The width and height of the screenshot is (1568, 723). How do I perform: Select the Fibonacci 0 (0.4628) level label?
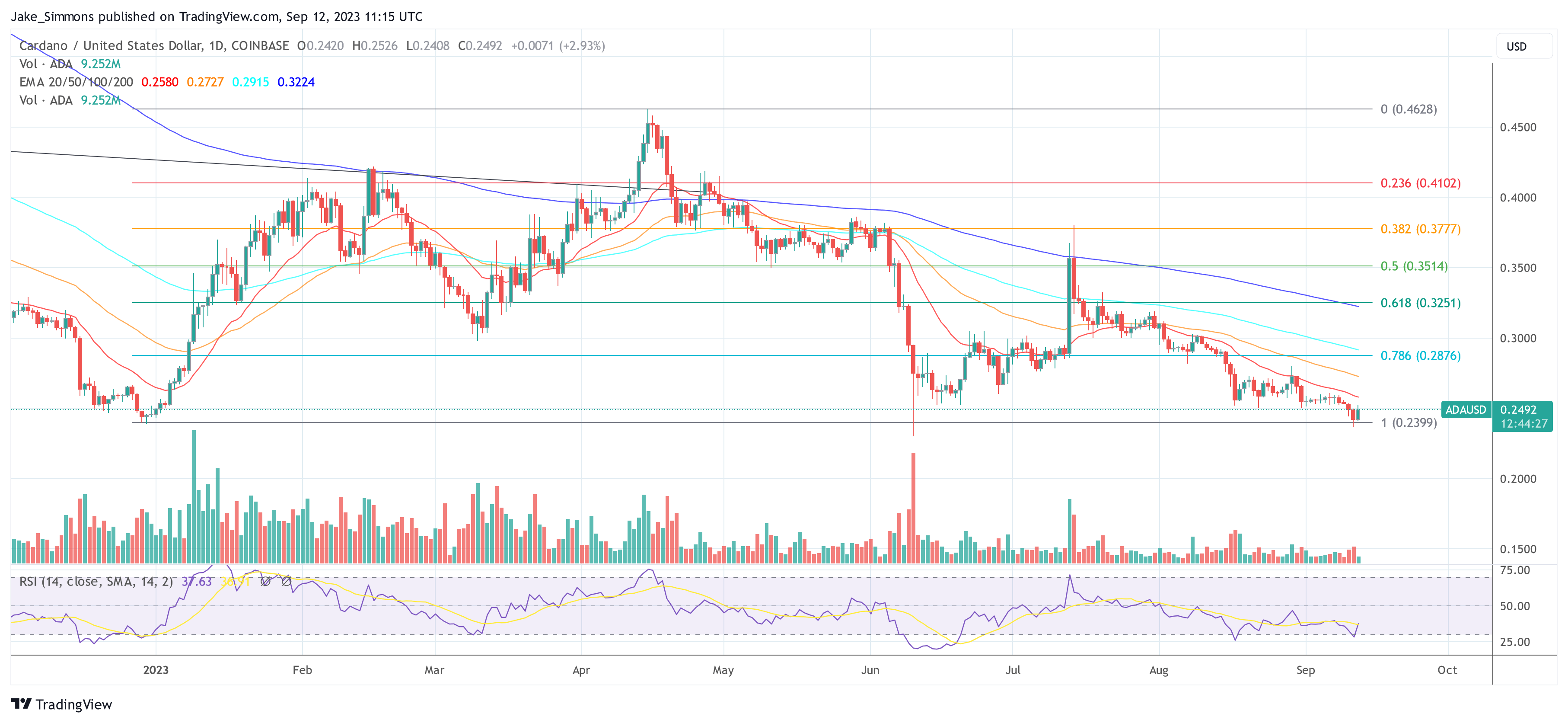(1409, 109)
